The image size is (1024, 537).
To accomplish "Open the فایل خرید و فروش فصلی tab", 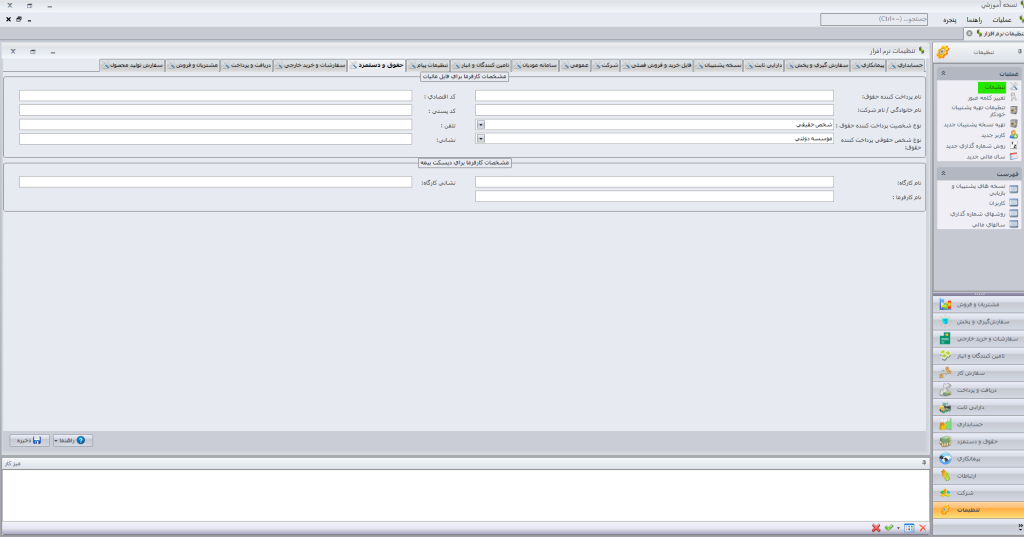I will [x=657, y=65].
